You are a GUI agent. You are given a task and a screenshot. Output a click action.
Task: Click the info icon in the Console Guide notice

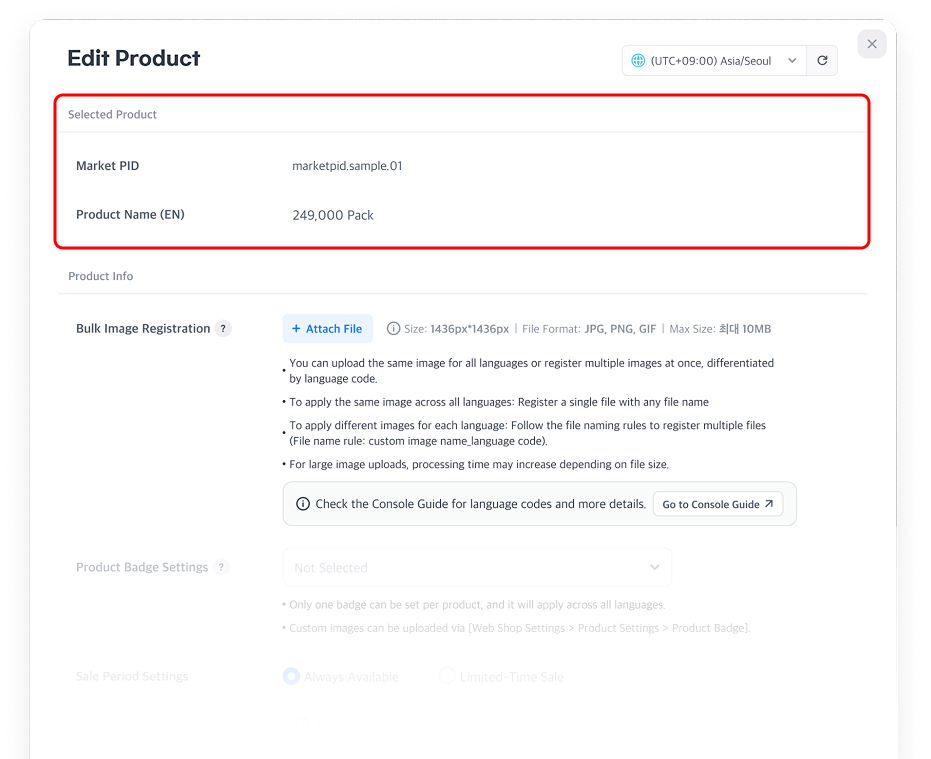click(303, 504)
